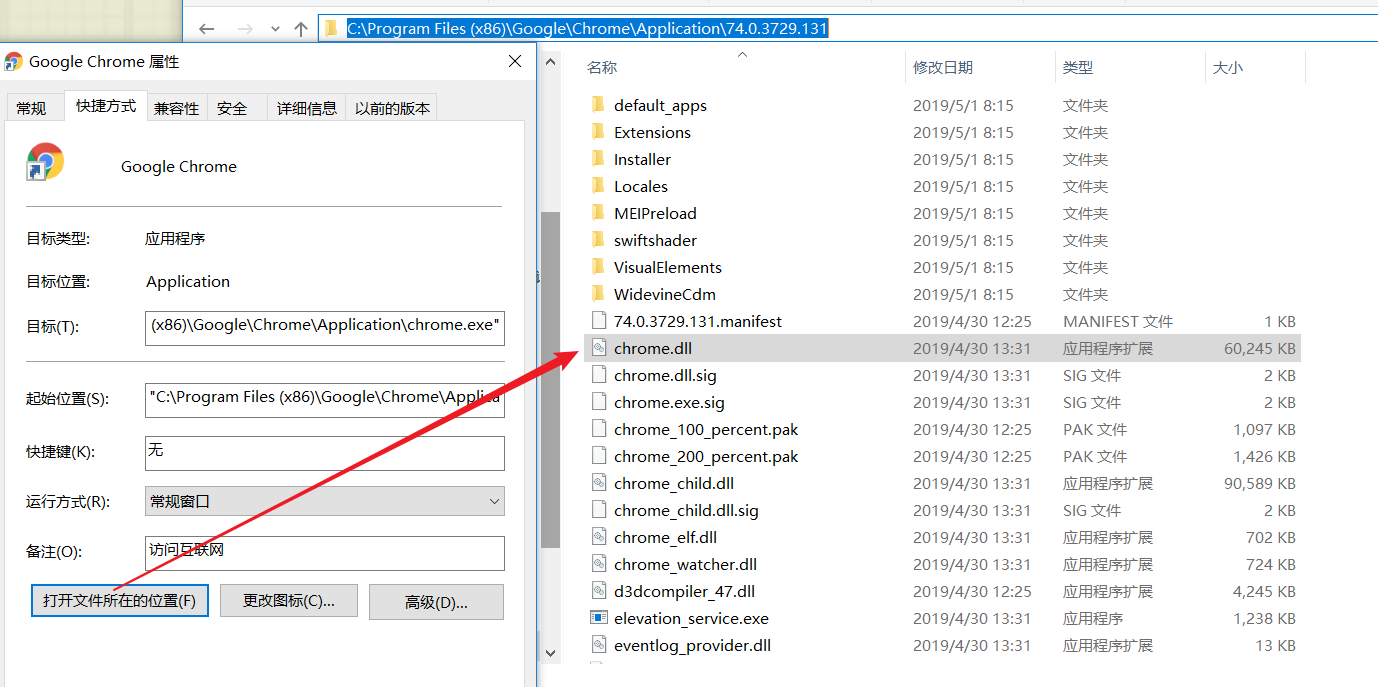This screenshot has height=687, width=1378.
Task: Click the chrome.dll.sig file icon
Action: pos(598,375)
